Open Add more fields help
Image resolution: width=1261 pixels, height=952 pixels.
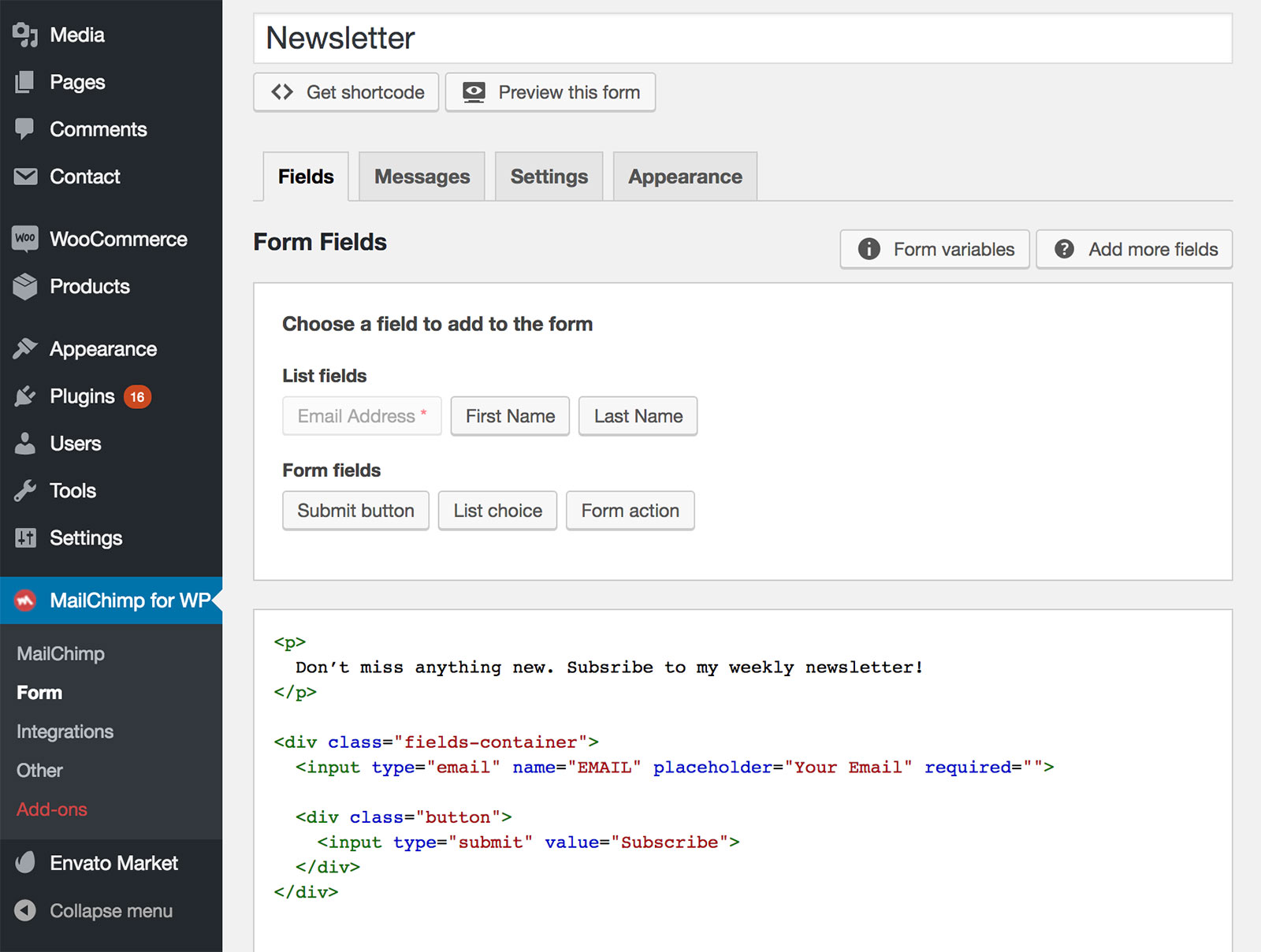(1133, 249)
